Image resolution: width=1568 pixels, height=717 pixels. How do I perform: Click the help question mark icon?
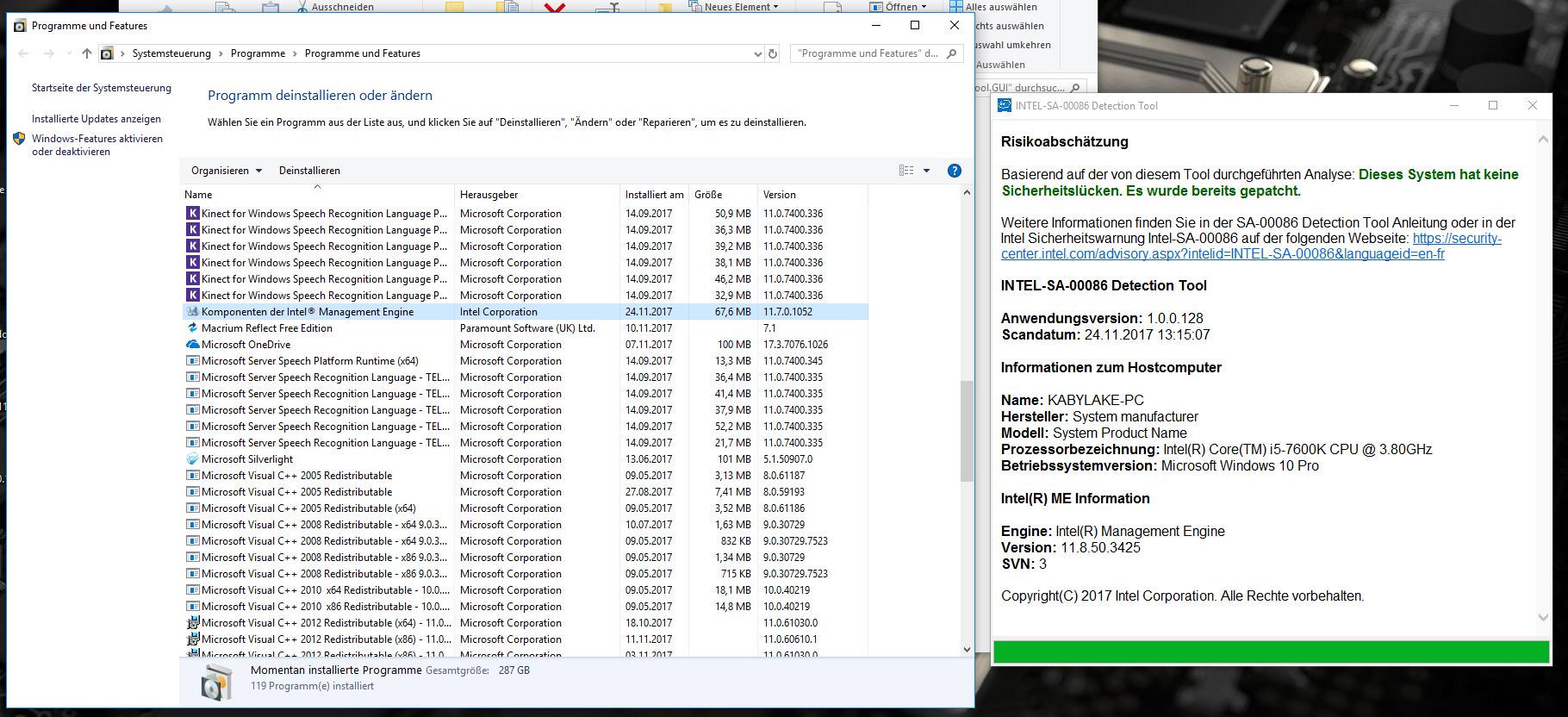coord(954,171)
